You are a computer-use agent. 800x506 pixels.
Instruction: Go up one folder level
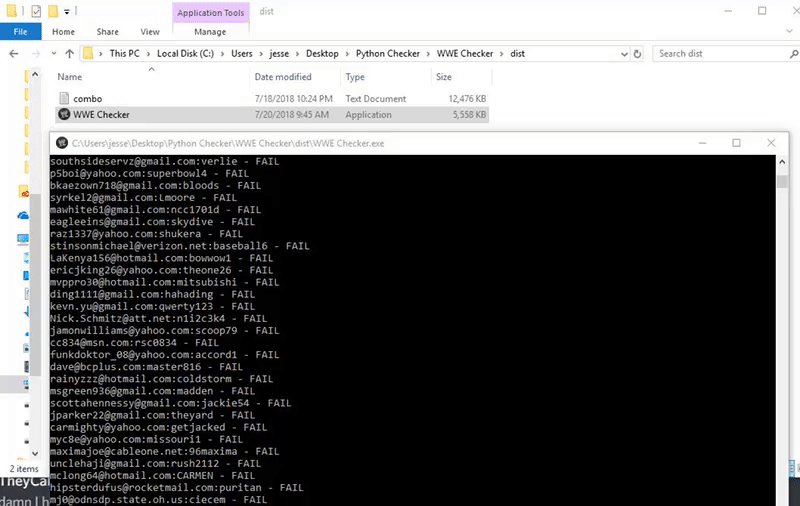point(69,54)
